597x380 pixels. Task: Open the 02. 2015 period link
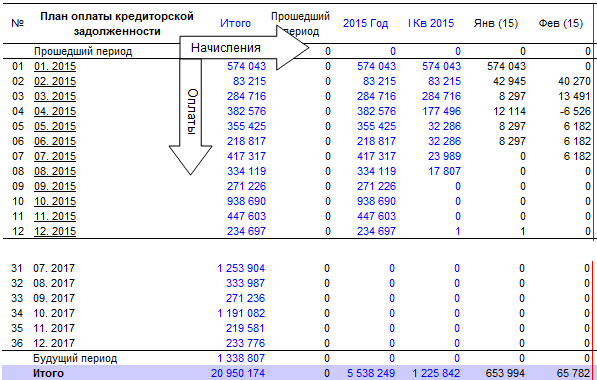point(55,81)
